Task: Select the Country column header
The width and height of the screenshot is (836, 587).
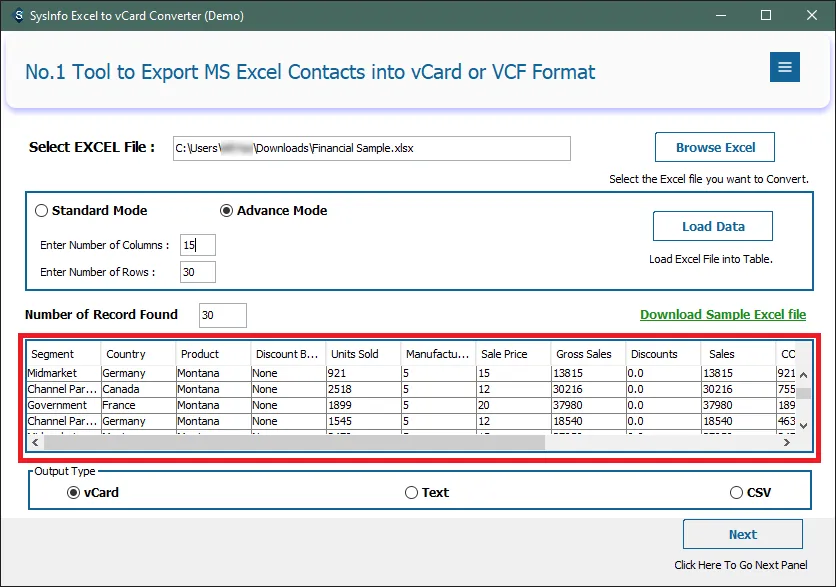Action: tap(138, 354)
